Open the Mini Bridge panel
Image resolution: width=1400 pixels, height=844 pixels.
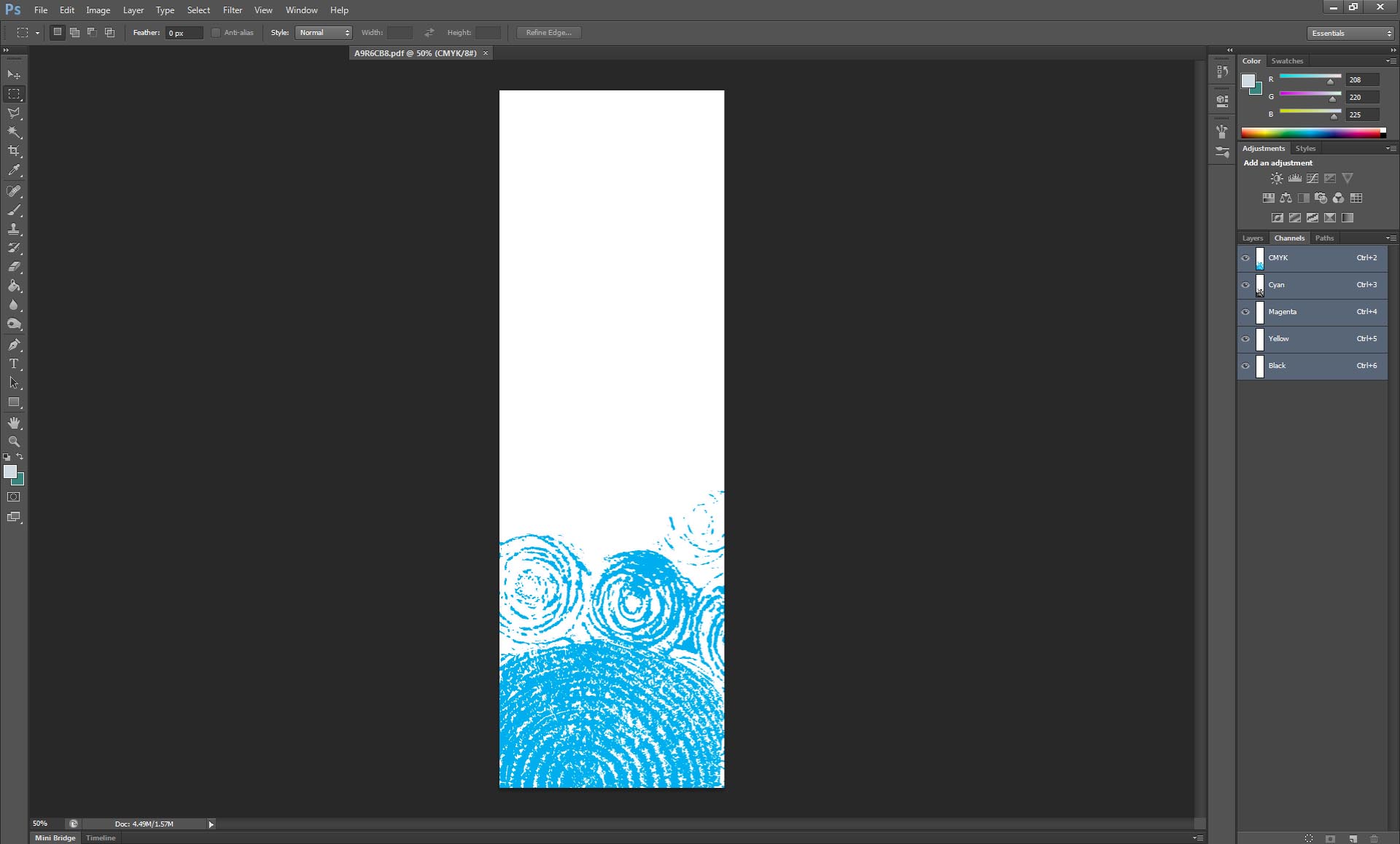[55, 837]
